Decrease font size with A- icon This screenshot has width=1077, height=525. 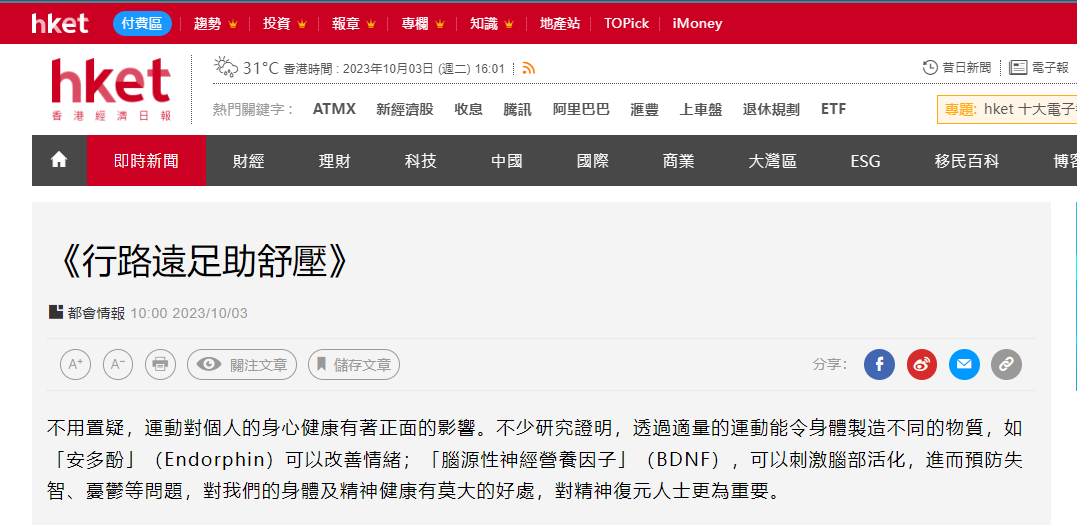[118, 365]
